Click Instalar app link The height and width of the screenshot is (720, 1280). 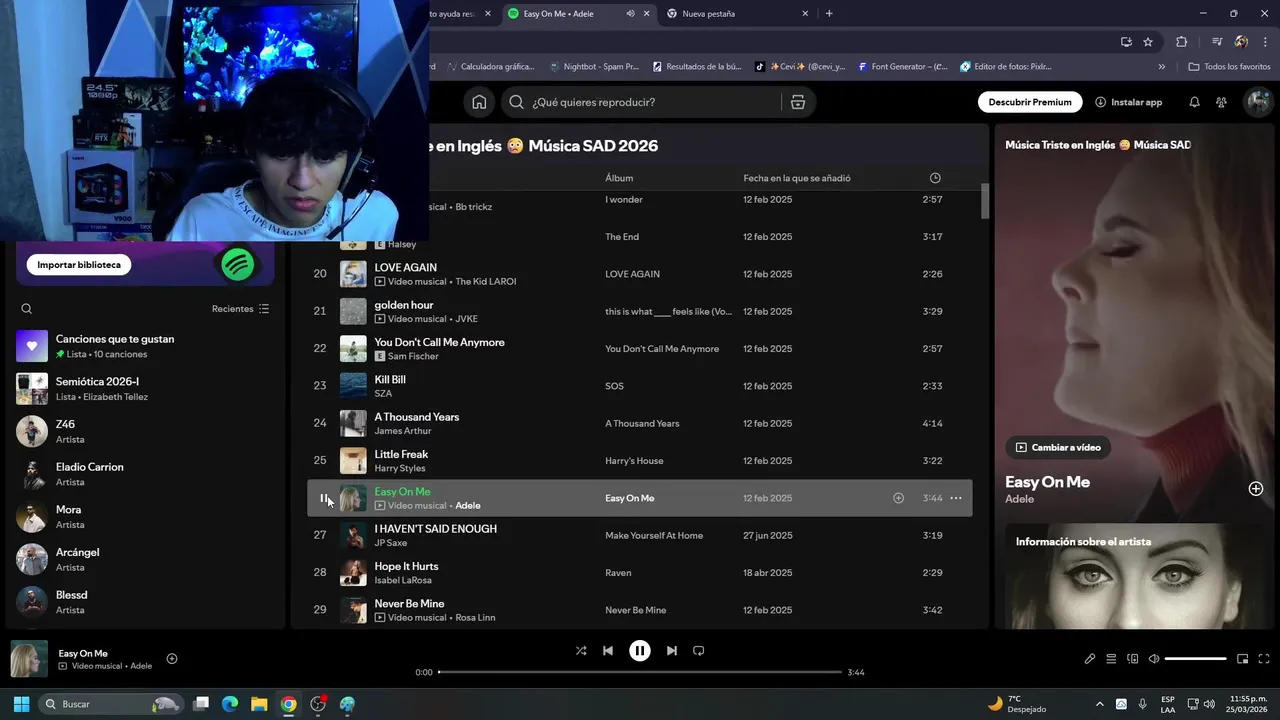tap(1129, 102)
